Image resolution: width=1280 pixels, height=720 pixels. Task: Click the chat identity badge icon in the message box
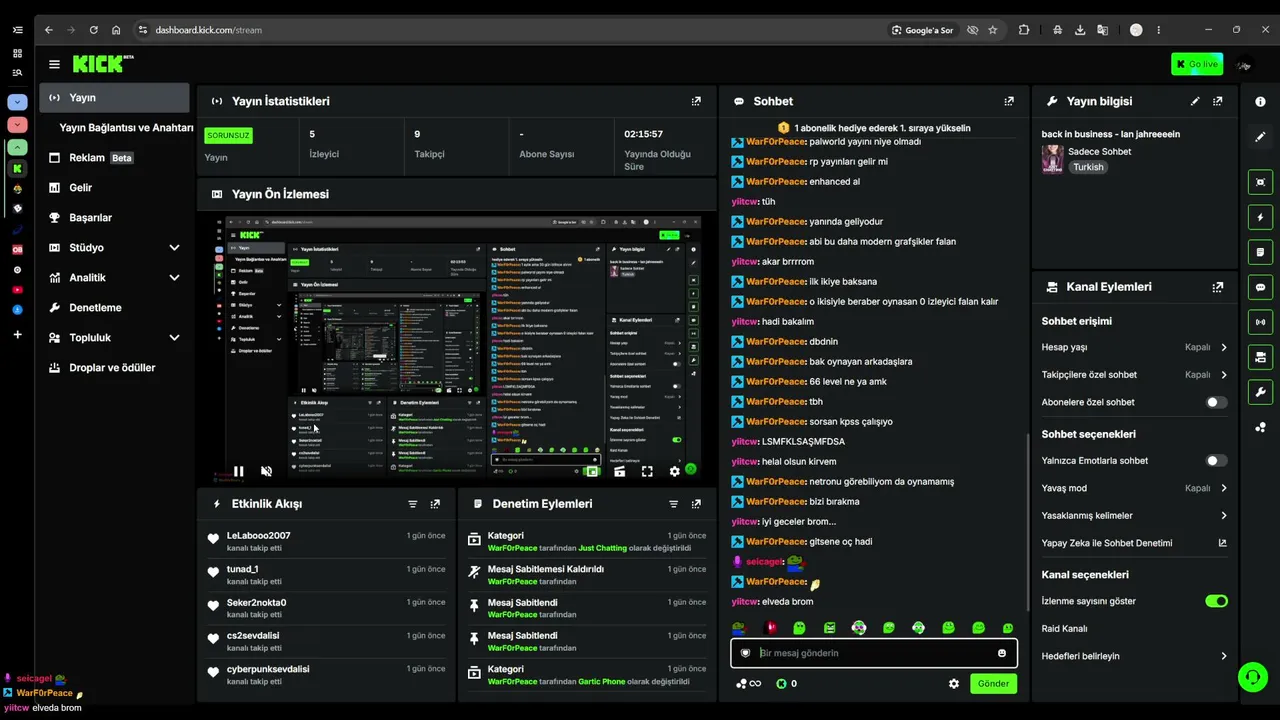[x=745, y=653]
